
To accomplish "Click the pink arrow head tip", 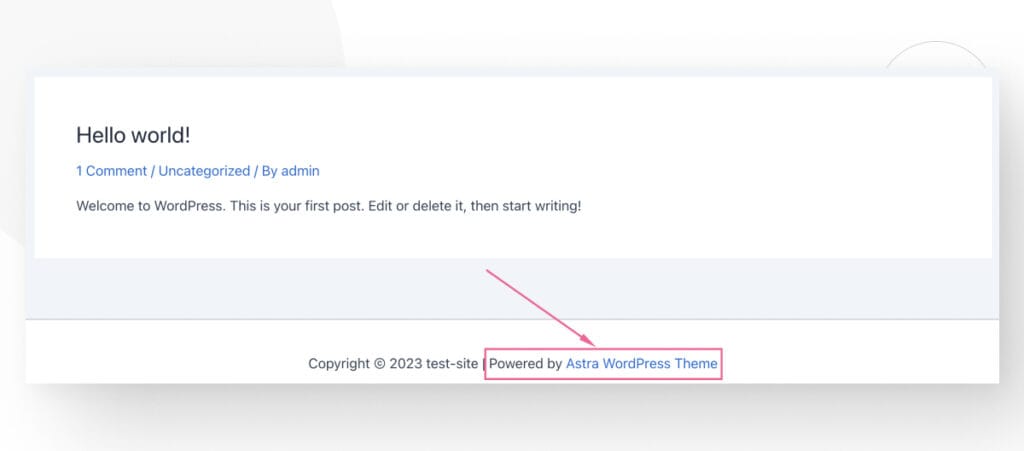I will tap(593, 344).
